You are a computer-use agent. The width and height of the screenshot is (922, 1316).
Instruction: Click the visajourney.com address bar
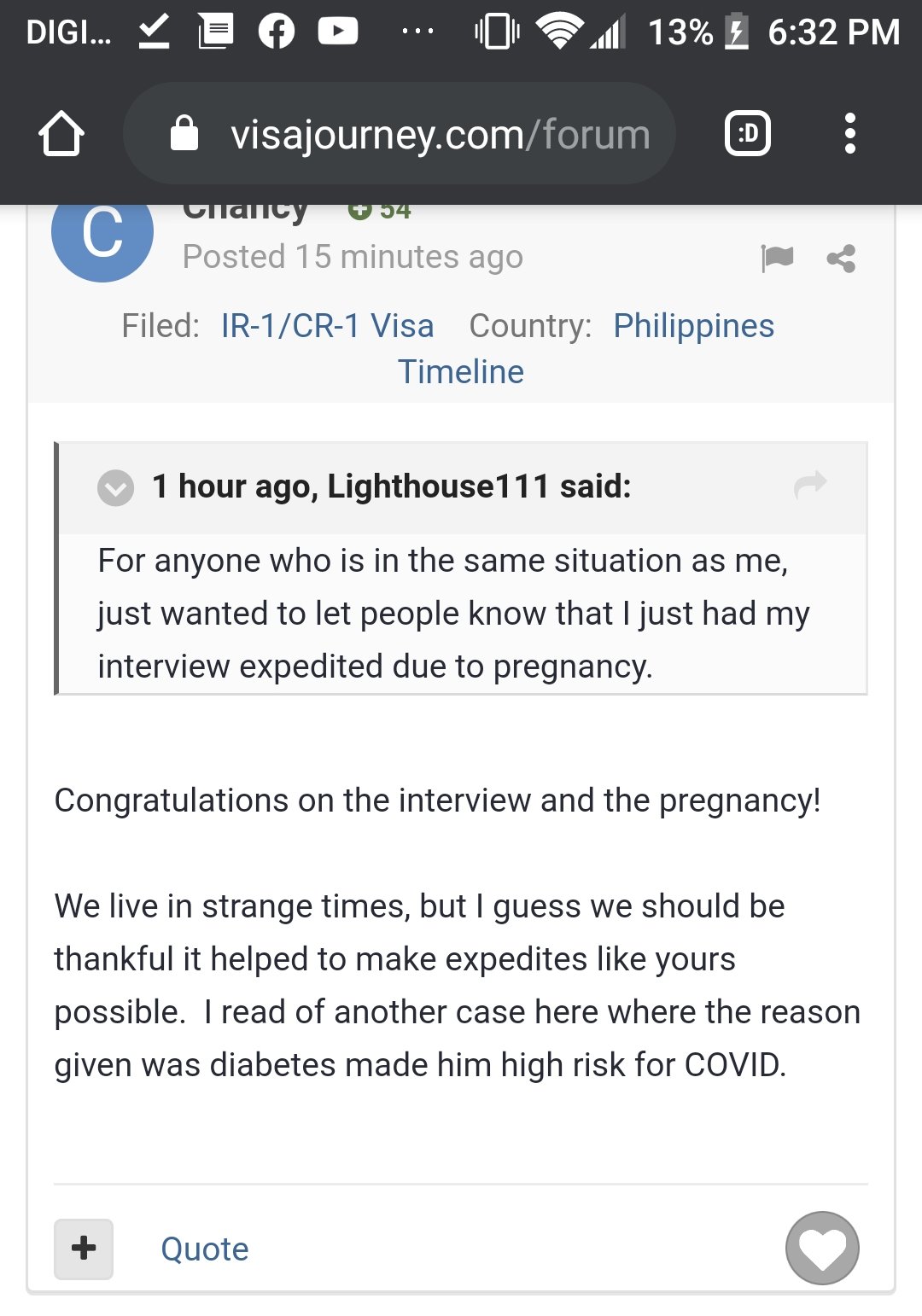pos(400,133)
